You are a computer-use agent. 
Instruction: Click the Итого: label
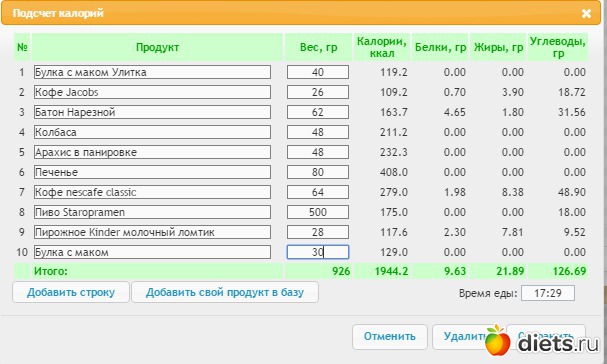[50, 271]
